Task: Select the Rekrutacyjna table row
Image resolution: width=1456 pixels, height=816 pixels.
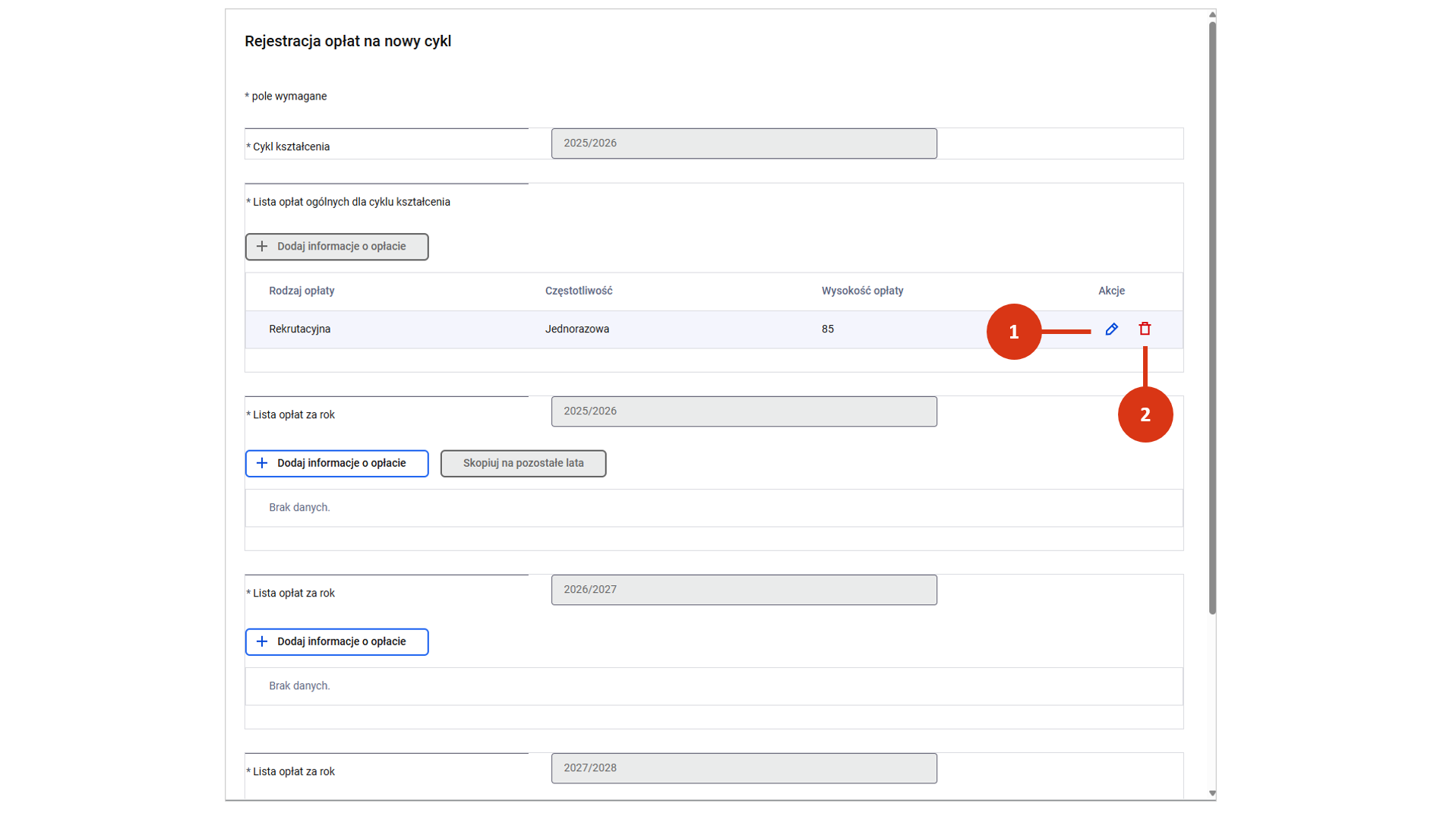Action: [x=713, y=329]
